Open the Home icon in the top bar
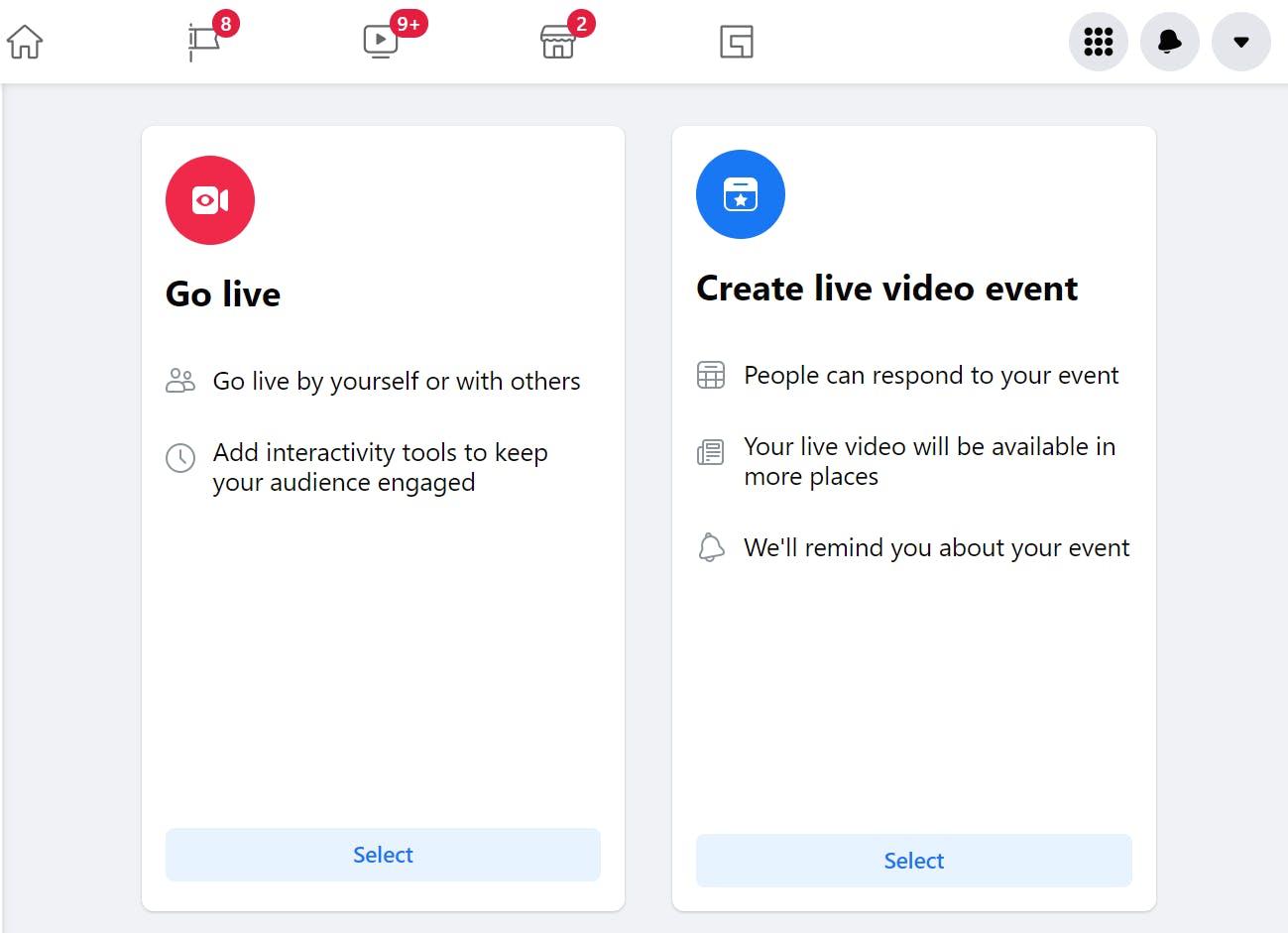1288x933 pixels. tap(25, 42)
